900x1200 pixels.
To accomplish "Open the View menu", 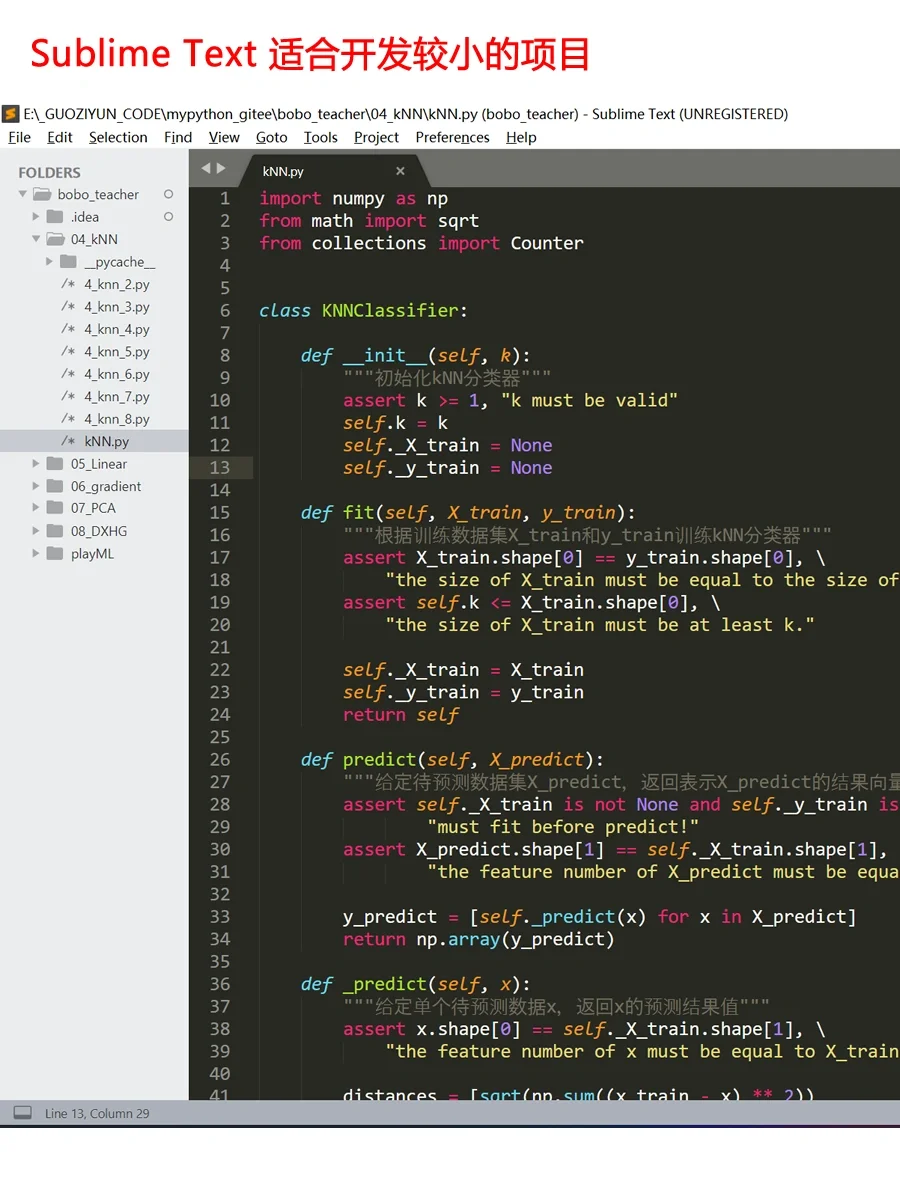I will 224,137.
